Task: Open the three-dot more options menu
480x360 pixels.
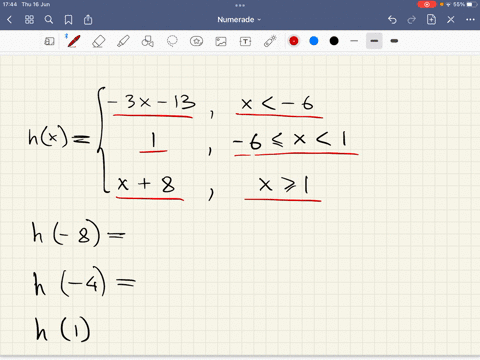Action: click(x=470, y=20)
